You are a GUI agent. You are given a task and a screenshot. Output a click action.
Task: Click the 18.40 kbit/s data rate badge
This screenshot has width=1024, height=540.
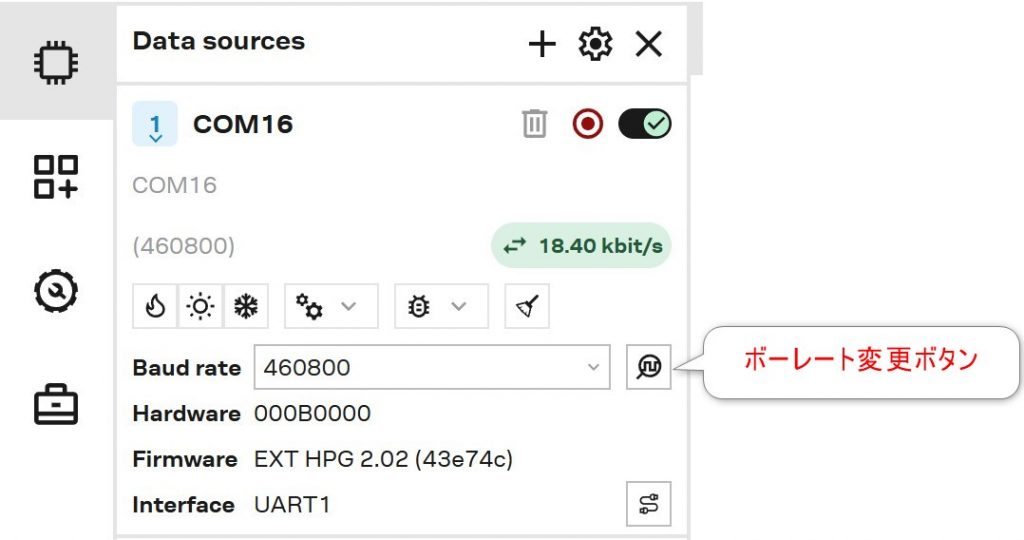click(x=581, y=245)
